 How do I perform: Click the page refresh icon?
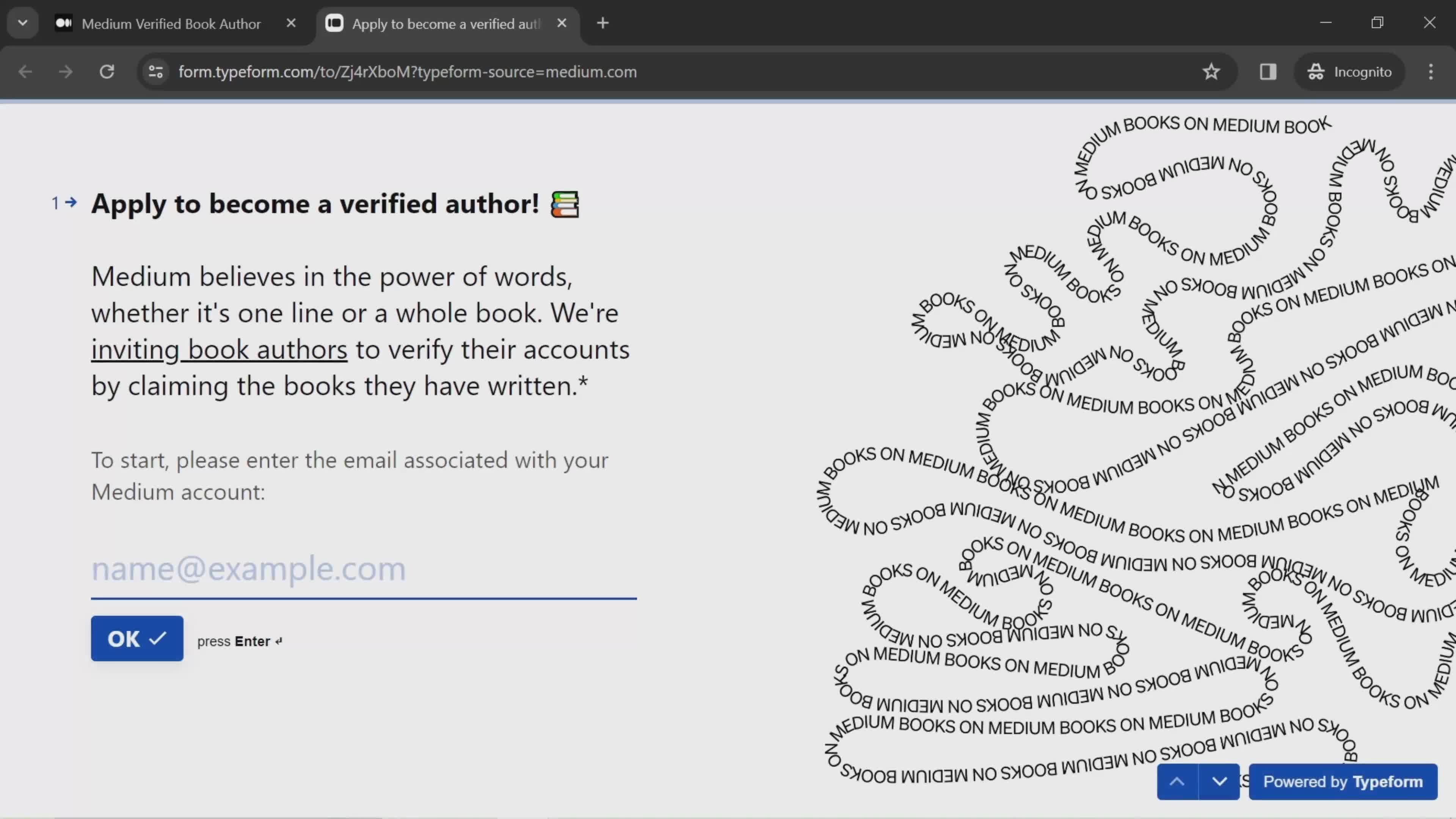click(x=107, y=71)
